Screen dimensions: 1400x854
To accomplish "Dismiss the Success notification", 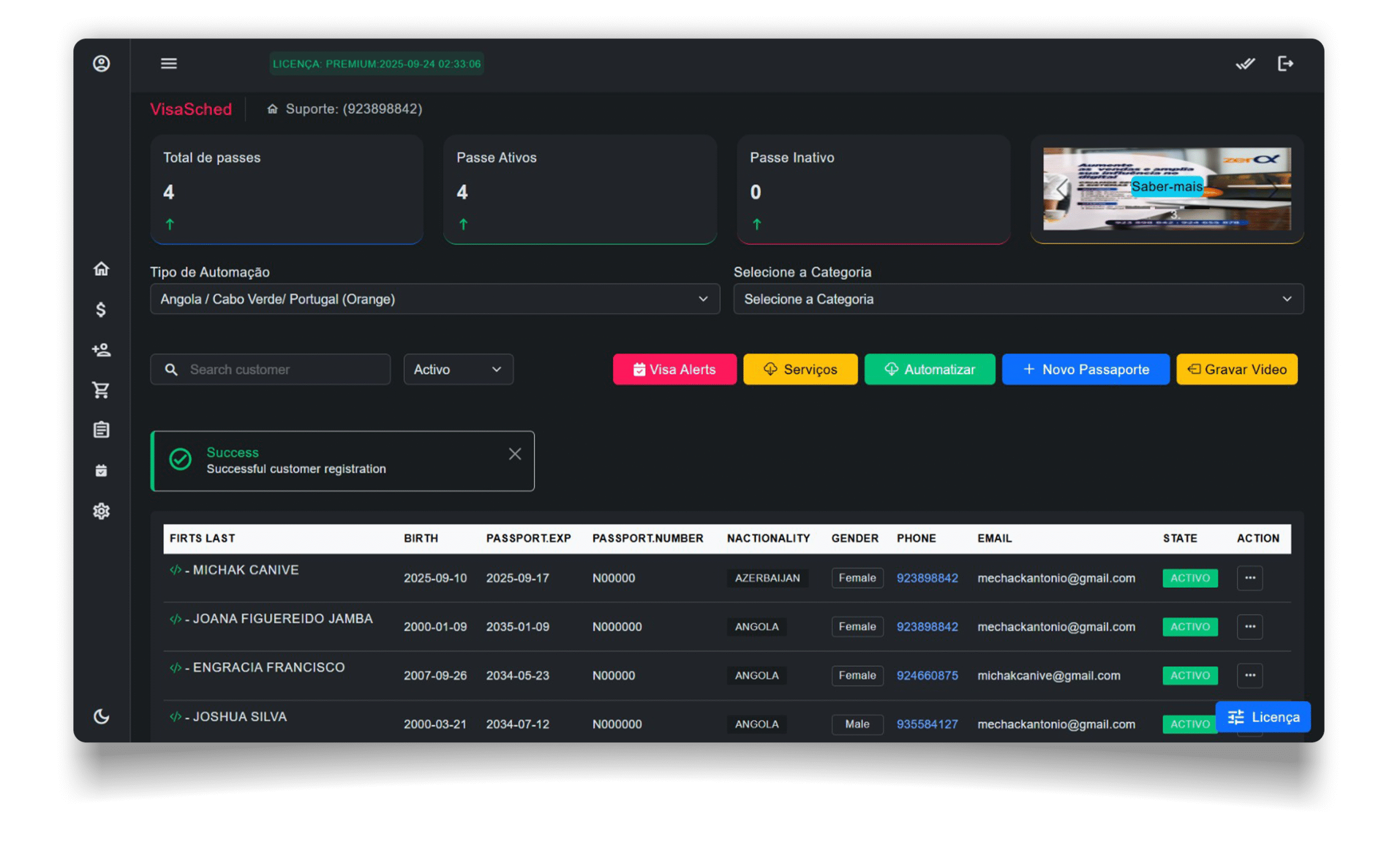I will pyautogui.click(x=515, y=454).
